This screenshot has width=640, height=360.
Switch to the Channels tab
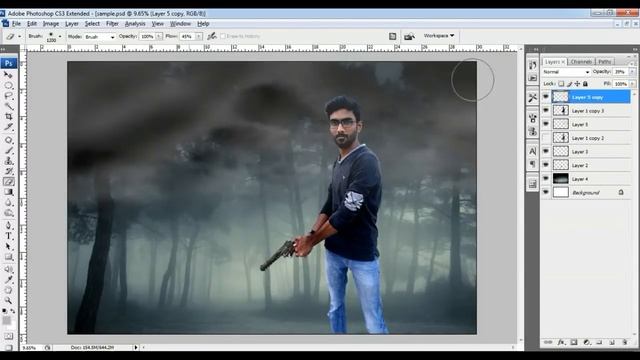click(x=581, y=62)
